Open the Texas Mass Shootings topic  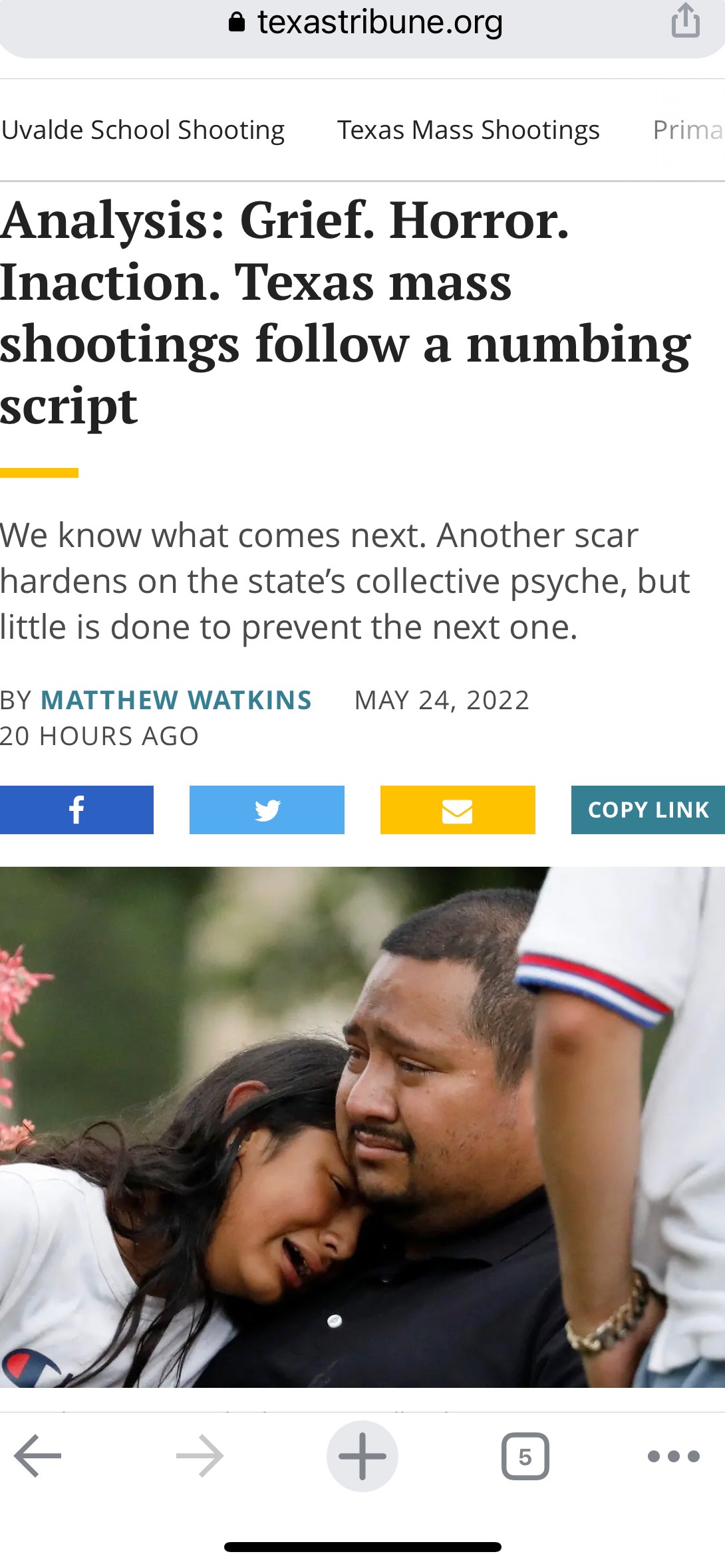[x=468, y=130]
